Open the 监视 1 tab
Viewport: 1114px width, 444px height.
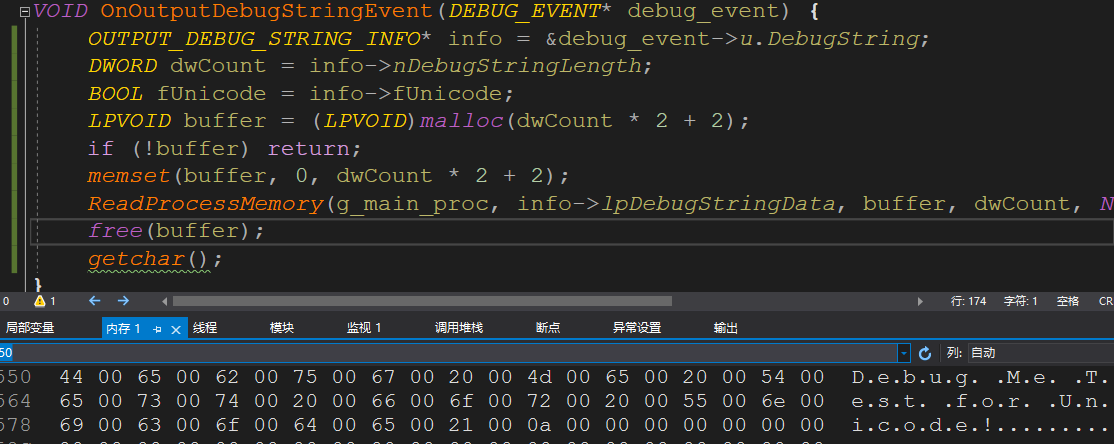click(x=364, y=327)
